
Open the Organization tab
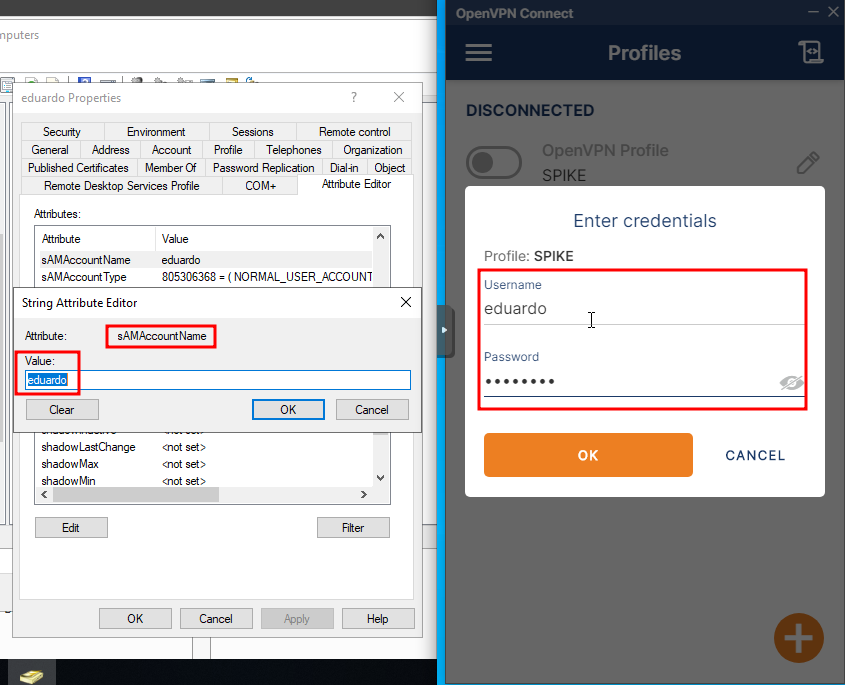373,150
